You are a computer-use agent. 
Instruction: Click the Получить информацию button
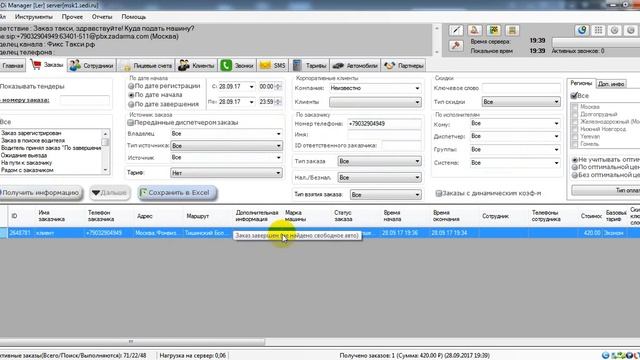40,193
